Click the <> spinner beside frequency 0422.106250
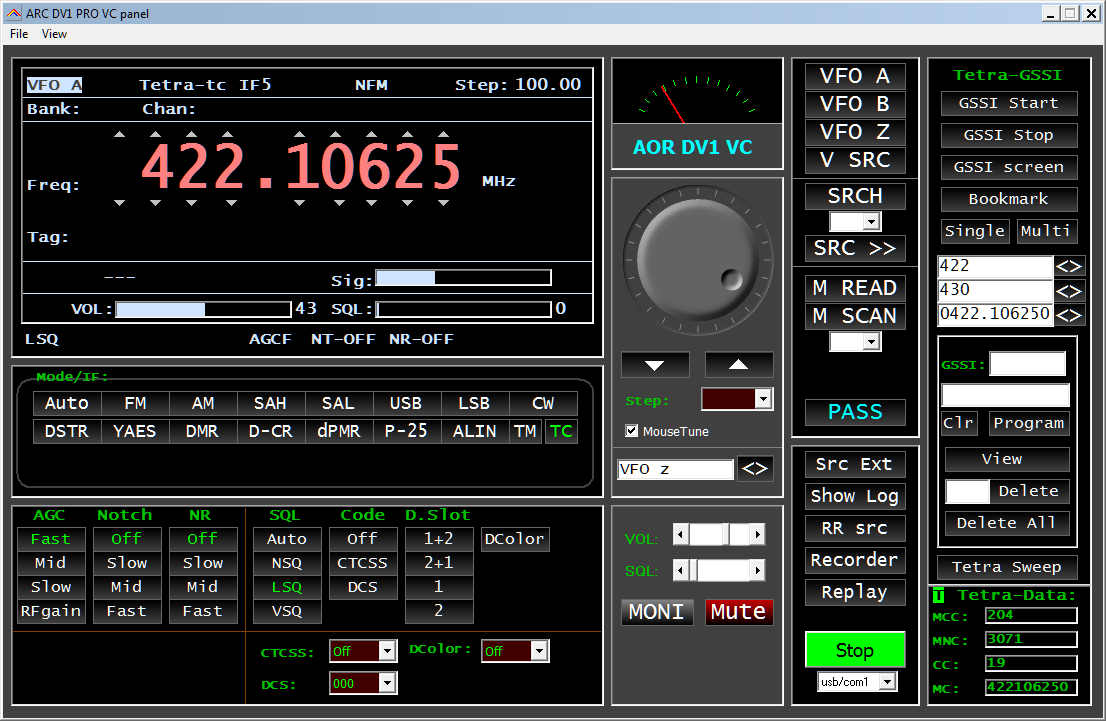1106x721 pixels. click(x=1069, y=313)
